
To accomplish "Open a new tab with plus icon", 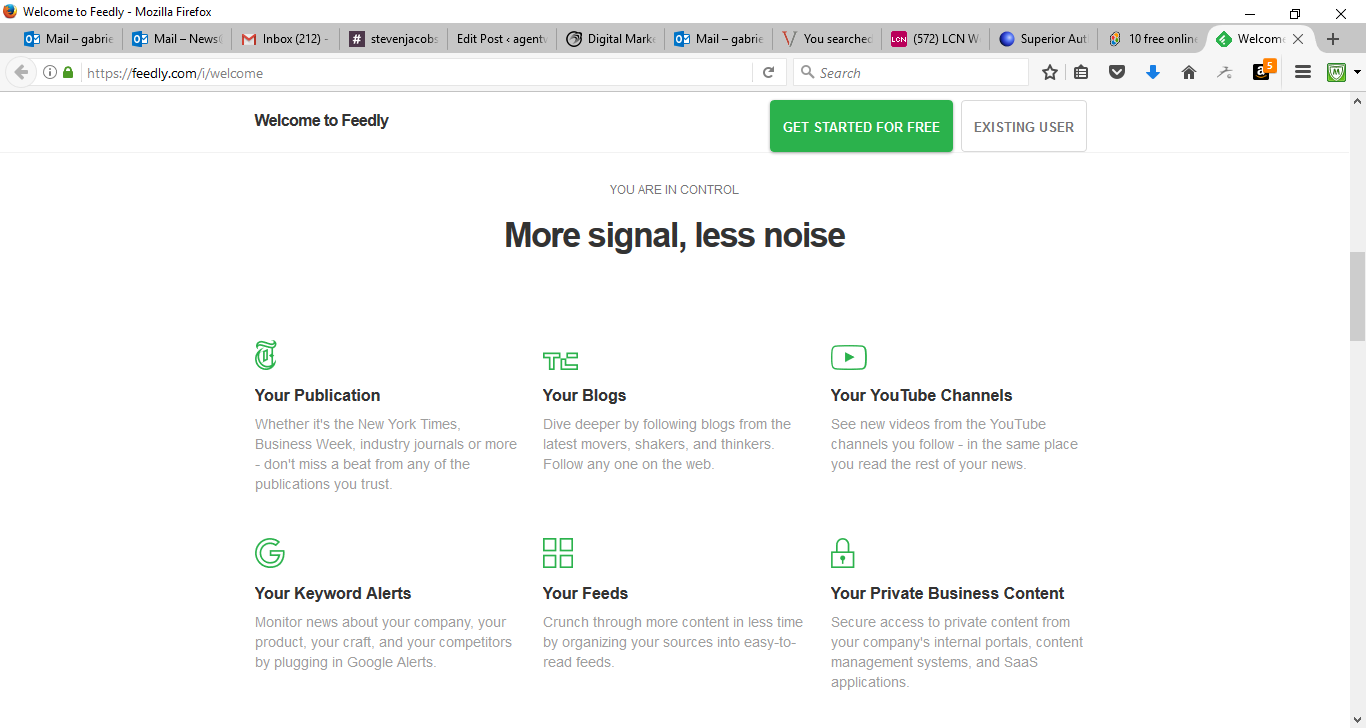I will (1332, 39).
